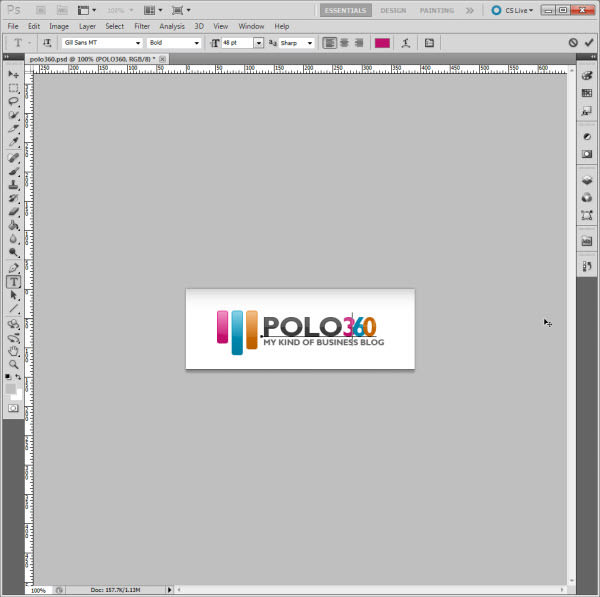The image size is (600, 597).
Task: Open the Analysis menu
Action: coord(172,26)
